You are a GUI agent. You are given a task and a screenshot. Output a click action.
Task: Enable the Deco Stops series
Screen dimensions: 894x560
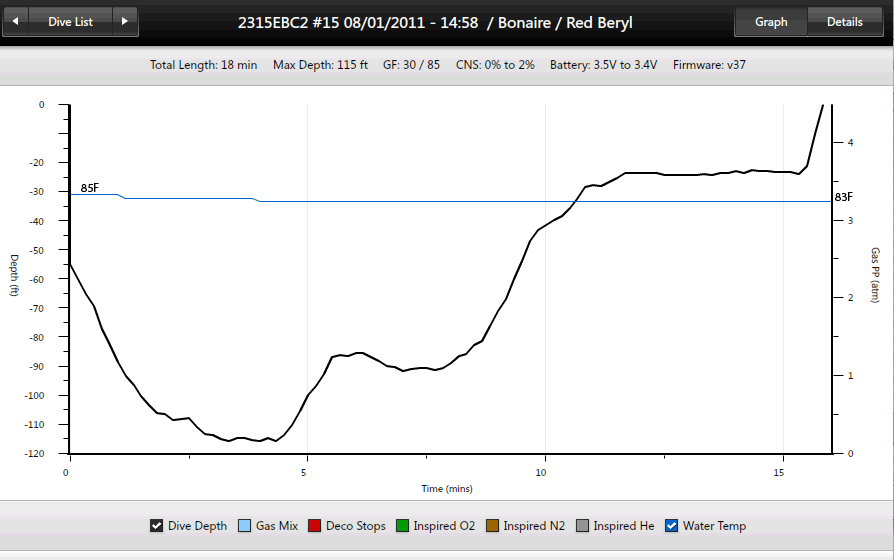tap(315, 526)
